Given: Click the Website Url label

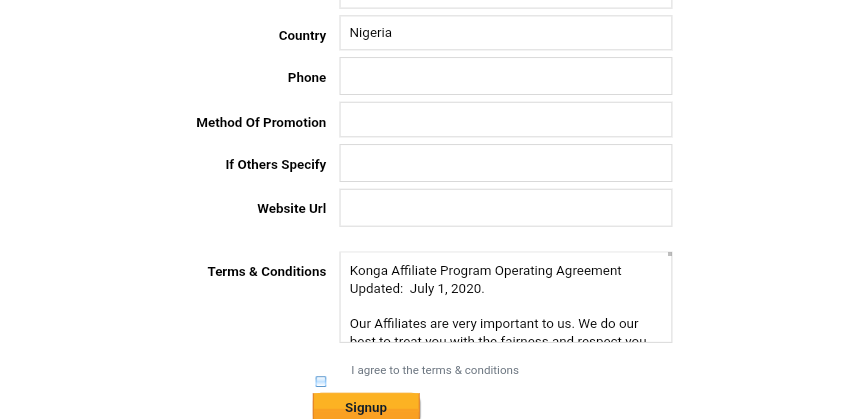Looking at the screenshot, I should [291, 209].
